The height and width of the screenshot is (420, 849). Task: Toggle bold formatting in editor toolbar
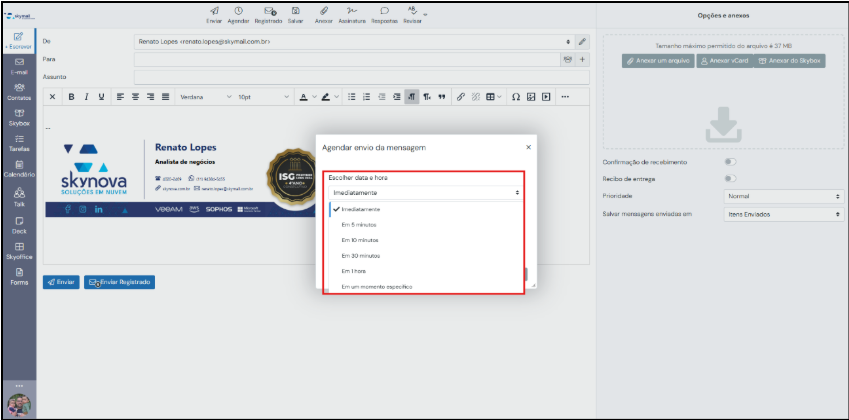[x=71, y=97]
